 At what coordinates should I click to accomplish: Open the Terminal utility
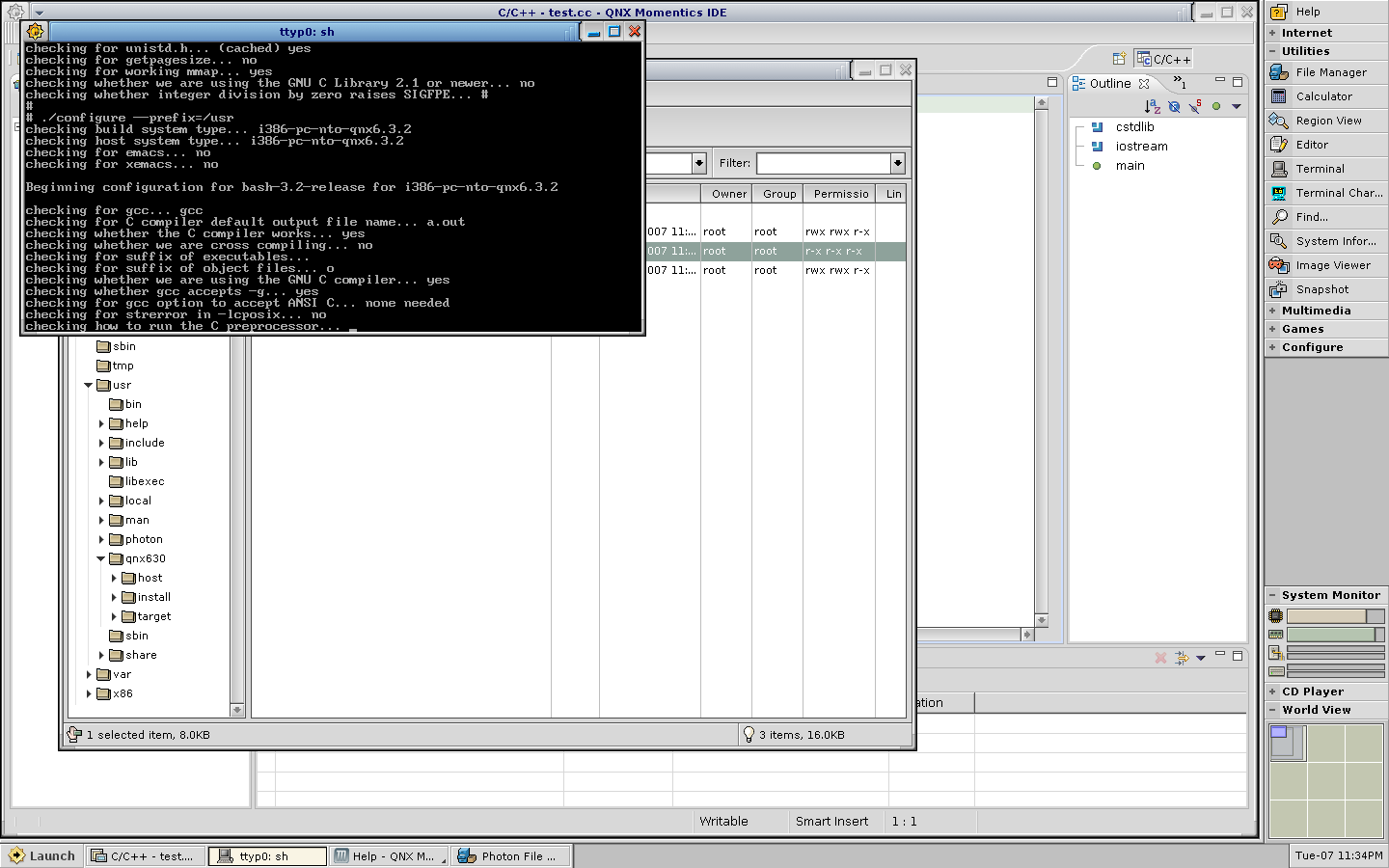(1326, 169)
